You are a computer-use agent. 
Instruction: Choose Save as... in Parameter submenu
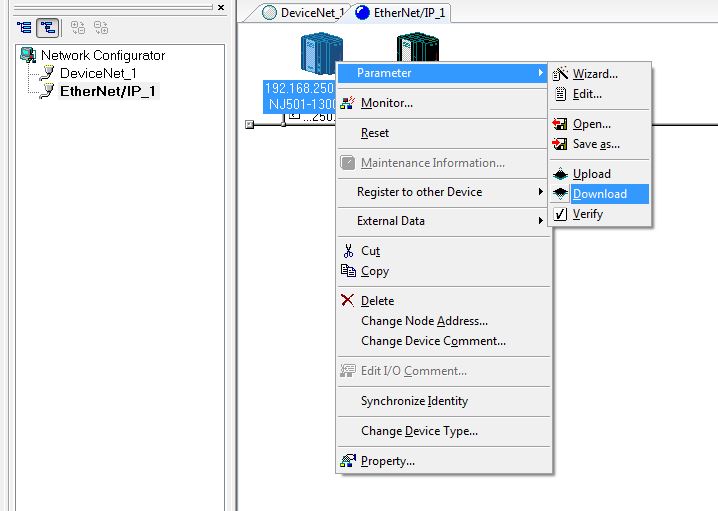(x=599, y=144)
